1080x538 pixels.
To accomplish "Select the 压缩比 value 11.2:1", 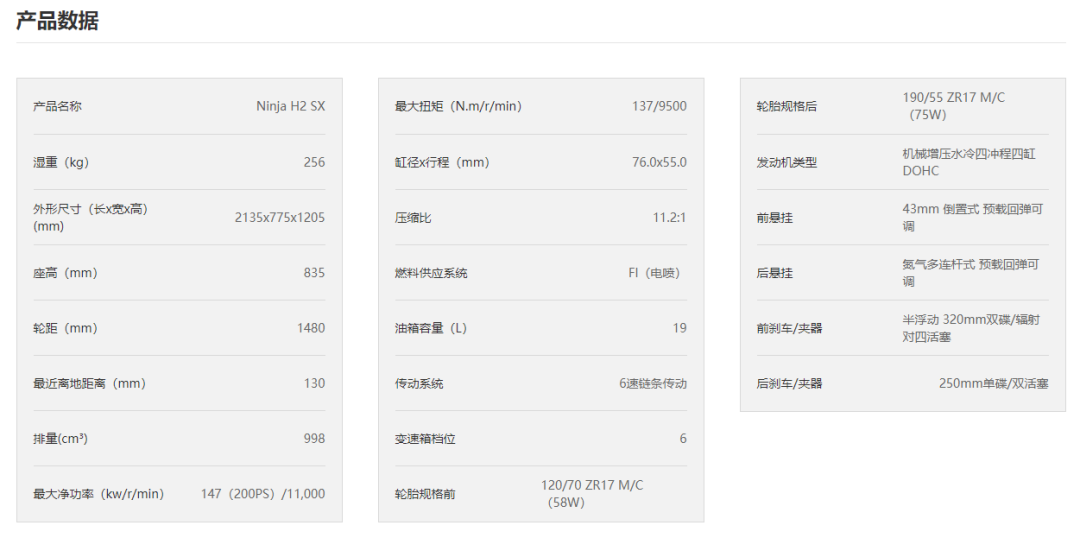I will click(x=669, y=217).
